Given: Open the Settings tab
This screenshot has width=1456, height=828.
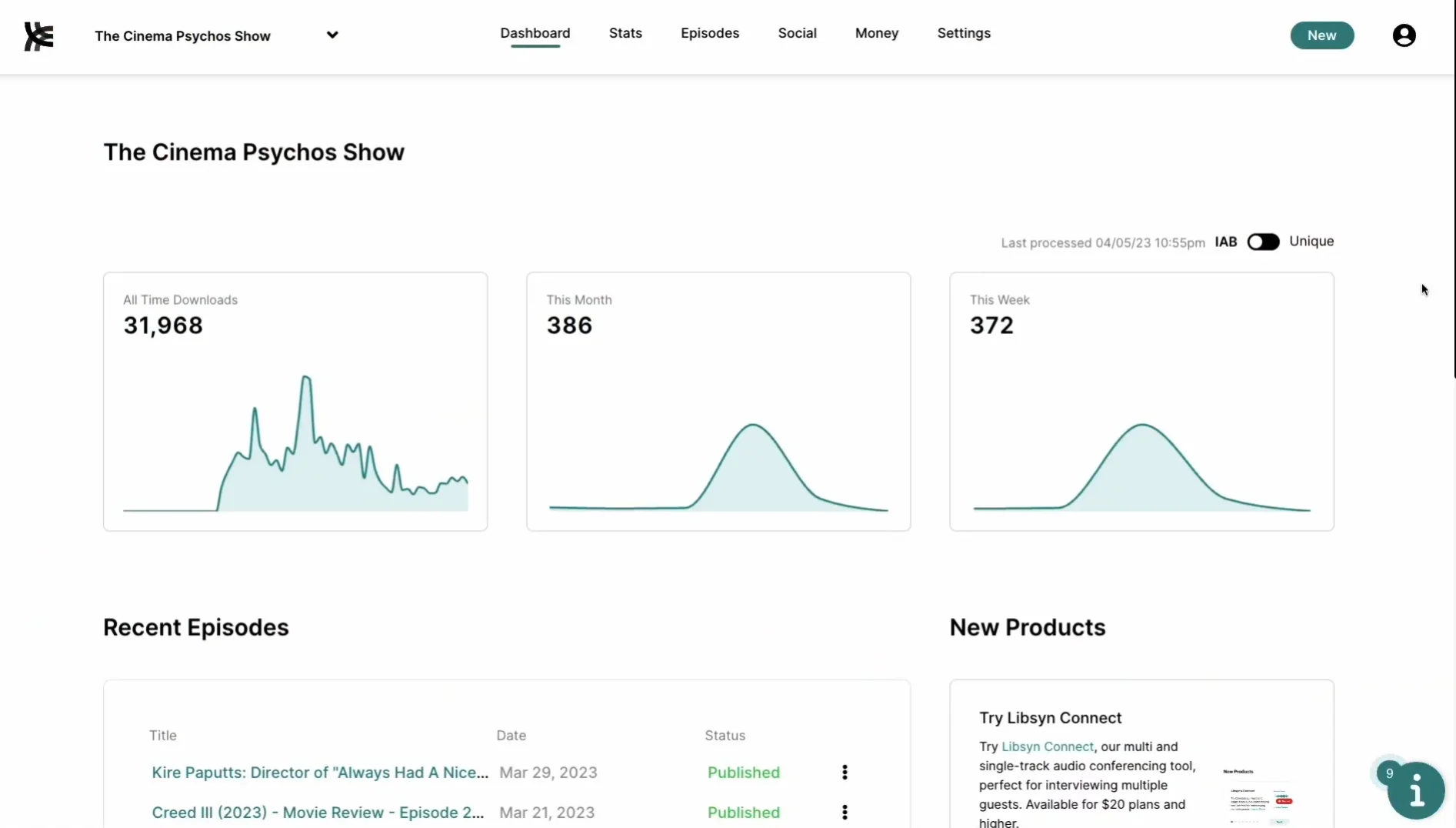Looking at the screenshot, I should (964, 33).
